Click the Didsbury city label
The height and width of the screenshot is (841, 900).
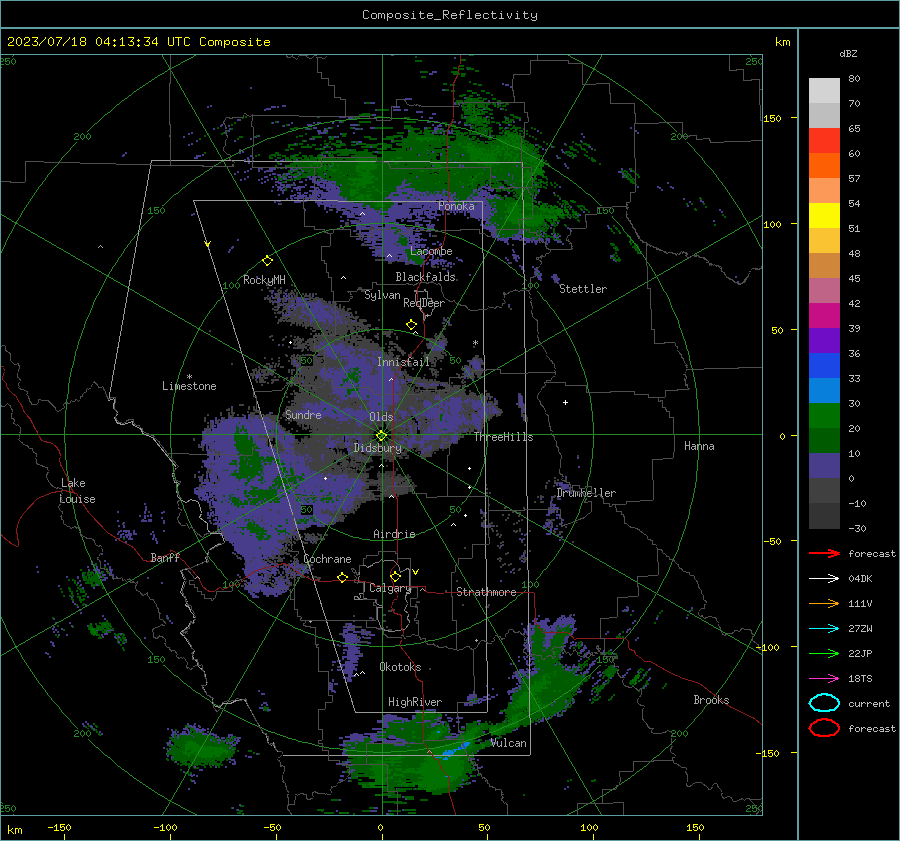click(378, 448)
